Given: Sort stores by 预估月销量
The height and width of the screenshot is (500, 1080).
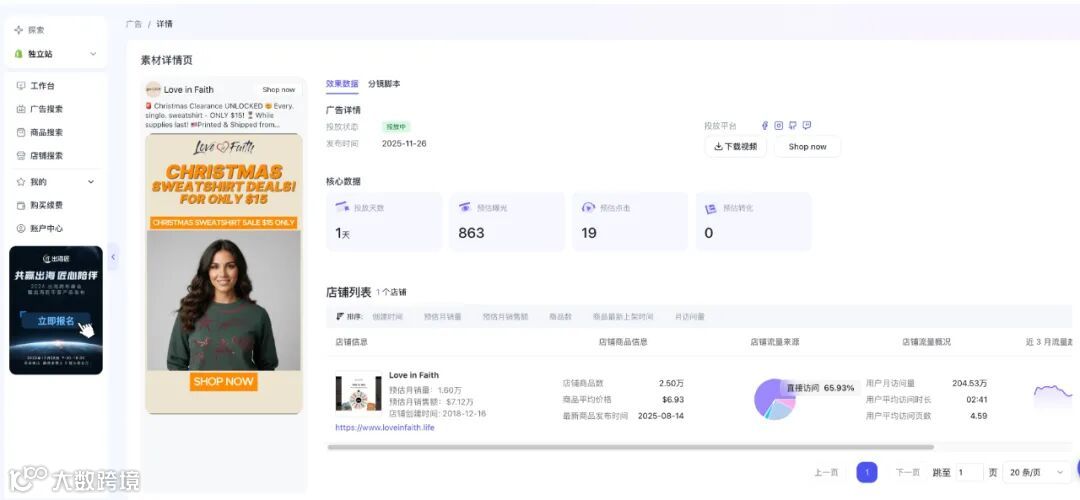Looking at the screenshot, I should coord(443,317).
